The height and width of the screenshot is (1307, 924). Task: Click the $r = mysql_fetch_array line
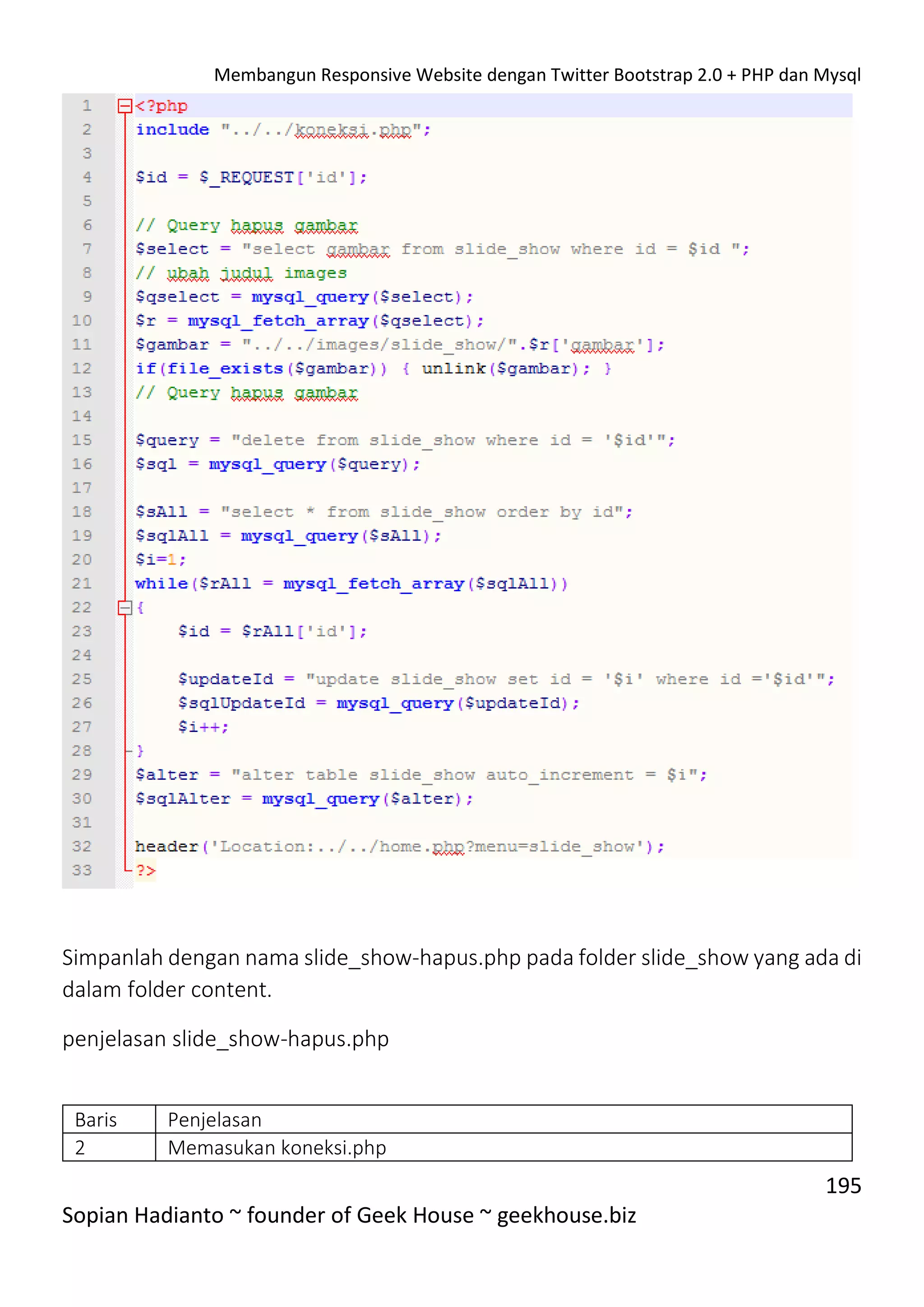click(310, 321)
